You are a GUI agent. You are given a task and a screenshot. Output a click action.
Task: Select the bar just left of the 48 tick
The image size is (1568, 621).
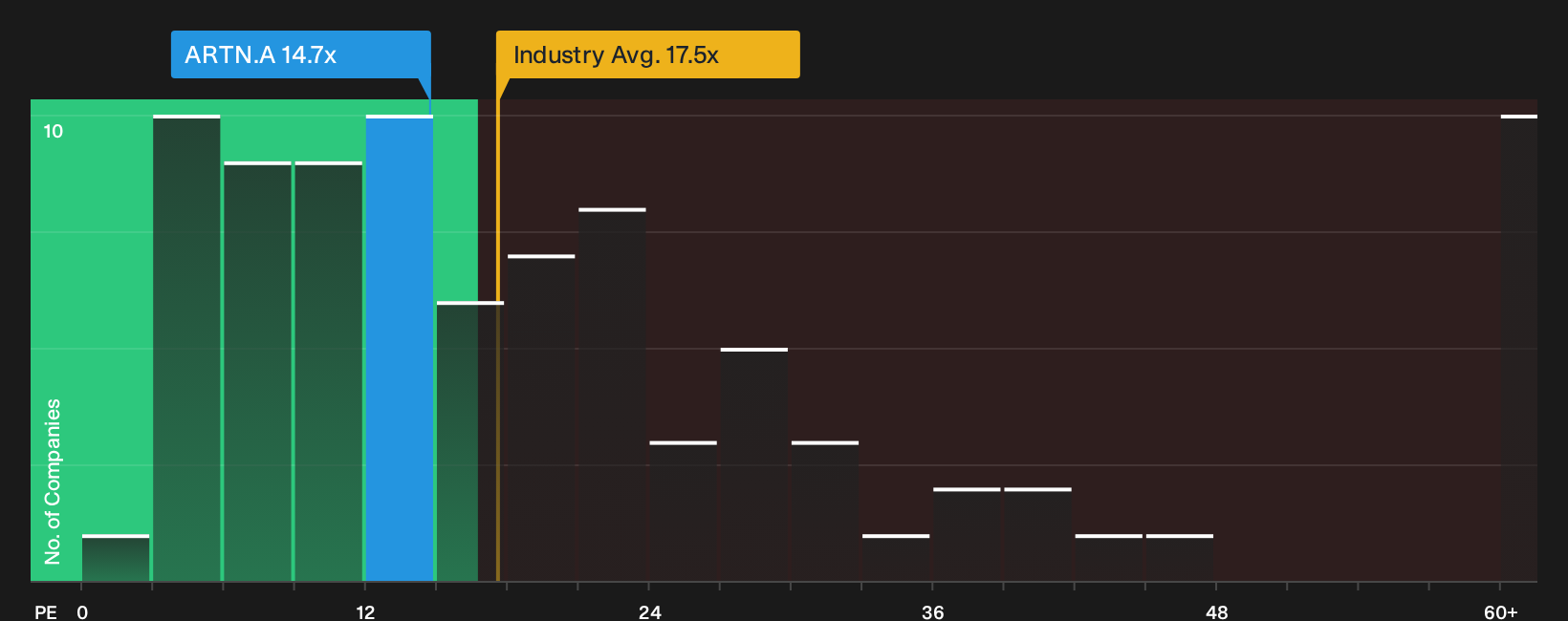1180,558
